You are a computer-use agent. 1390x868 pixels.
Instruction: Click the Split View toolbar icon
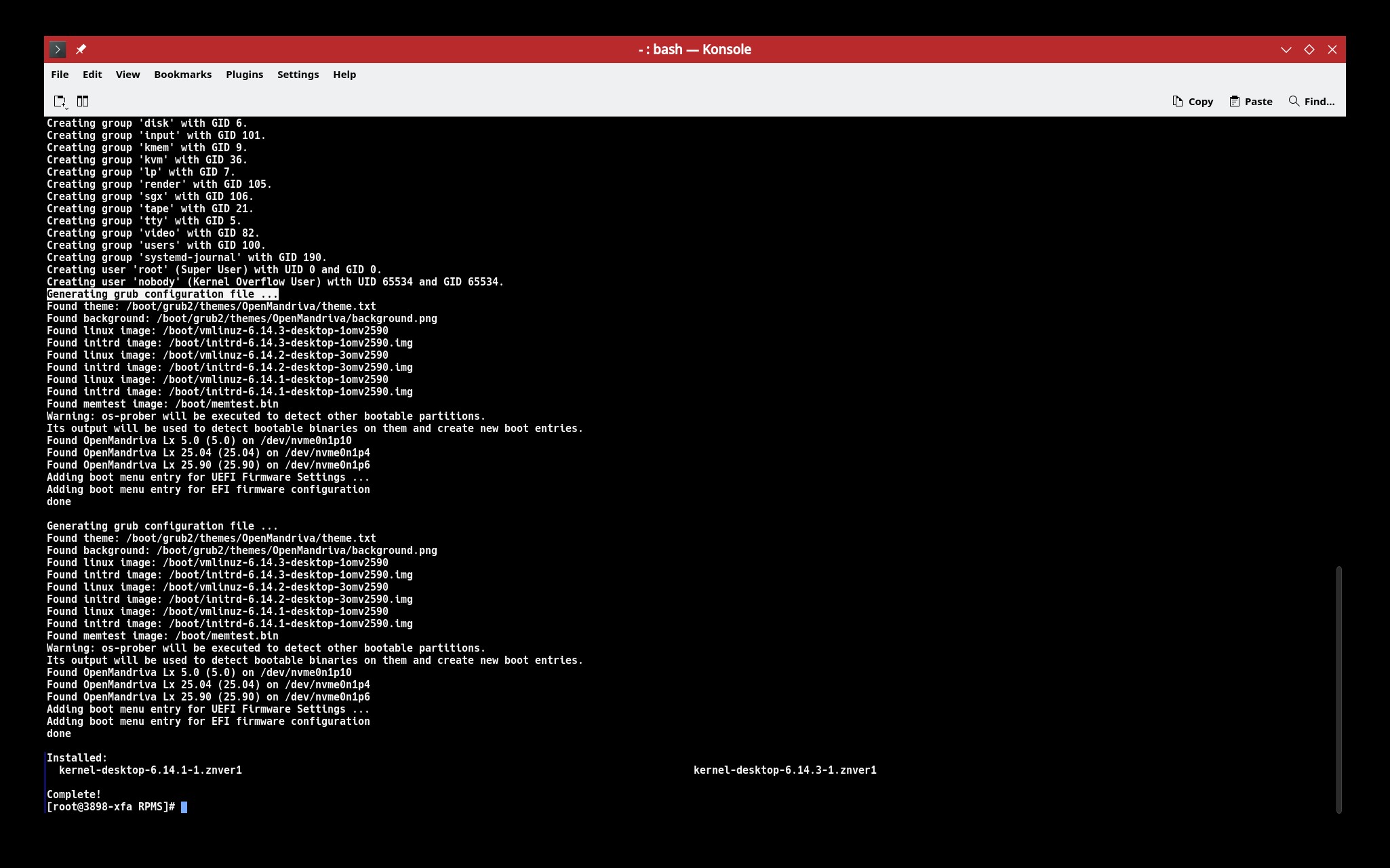83,101
